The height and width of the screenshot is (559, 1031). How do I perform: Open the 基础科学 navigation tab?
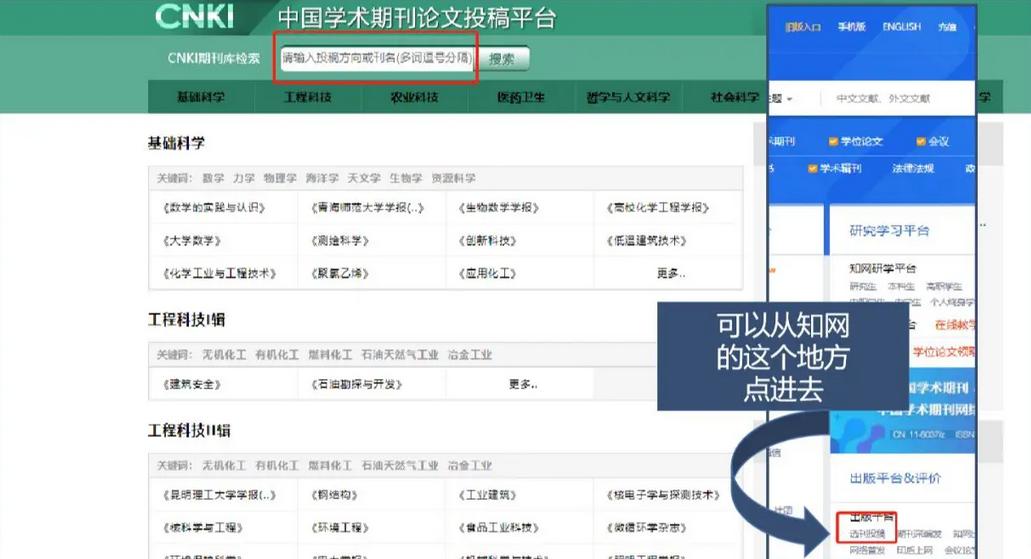201,97
